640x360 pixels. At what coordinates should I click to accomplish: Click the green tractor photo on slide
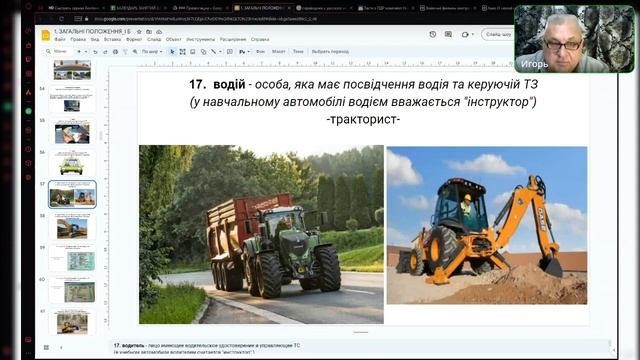point(261,235)
